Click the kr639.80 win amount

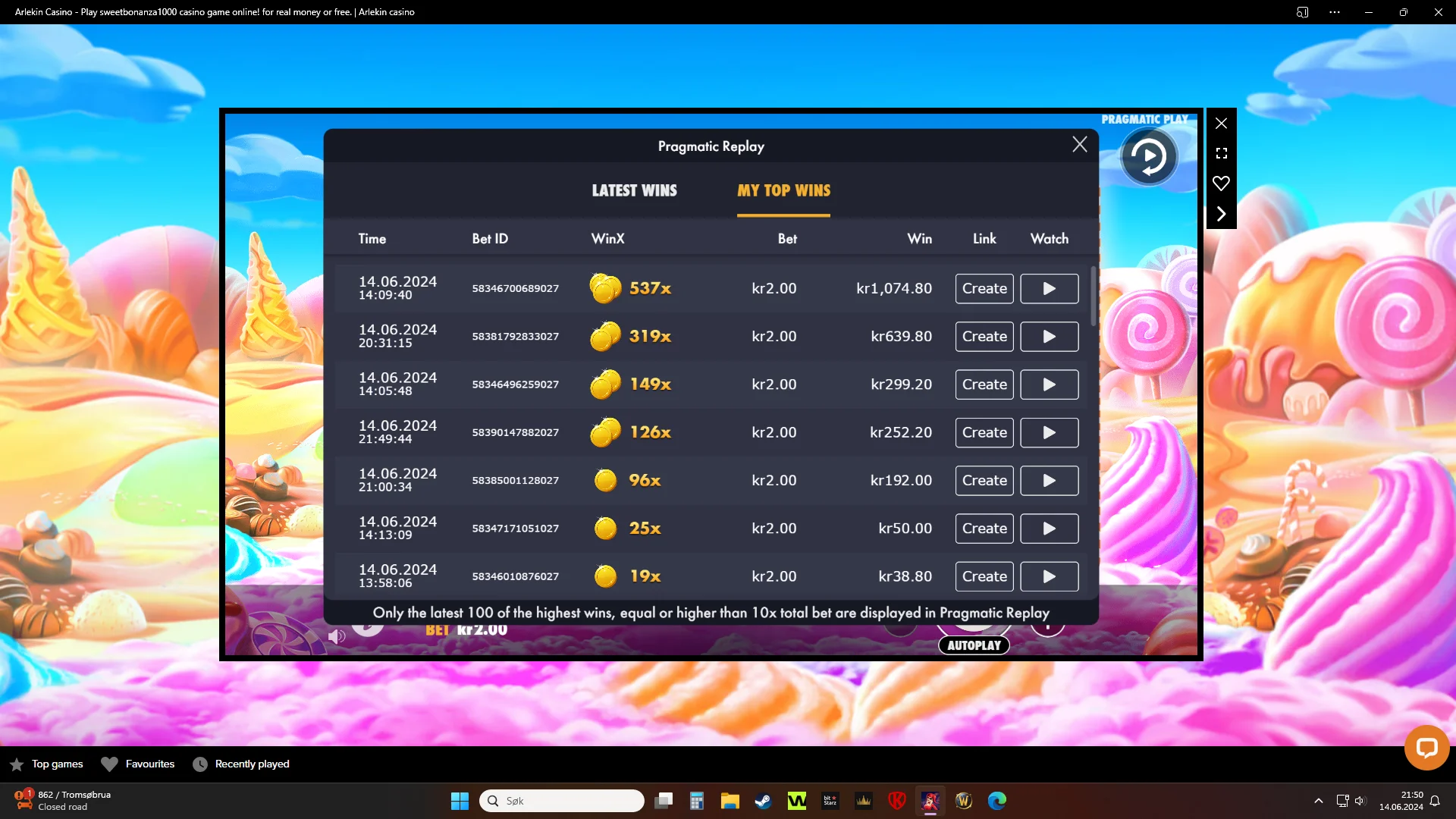click(902, 337)
